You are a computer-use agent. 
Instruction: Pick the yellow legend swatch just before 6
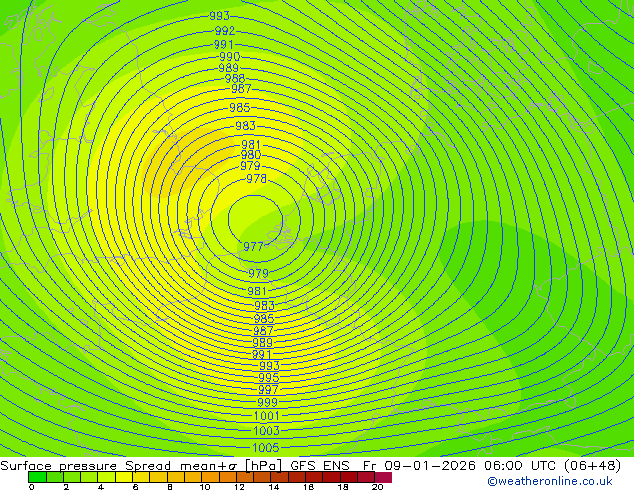(124, 477)
